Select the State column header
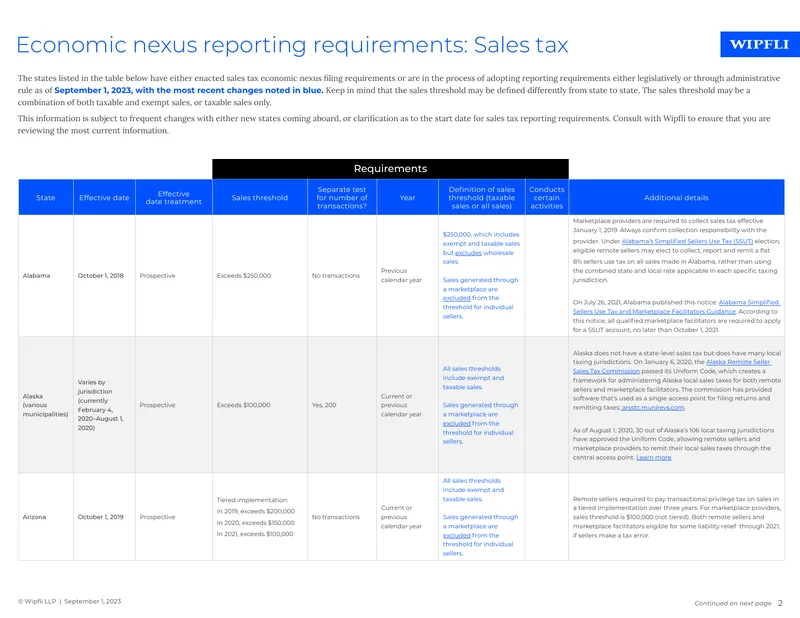The width and height of the screenshot is (800, 618). [x=46, y=197]
